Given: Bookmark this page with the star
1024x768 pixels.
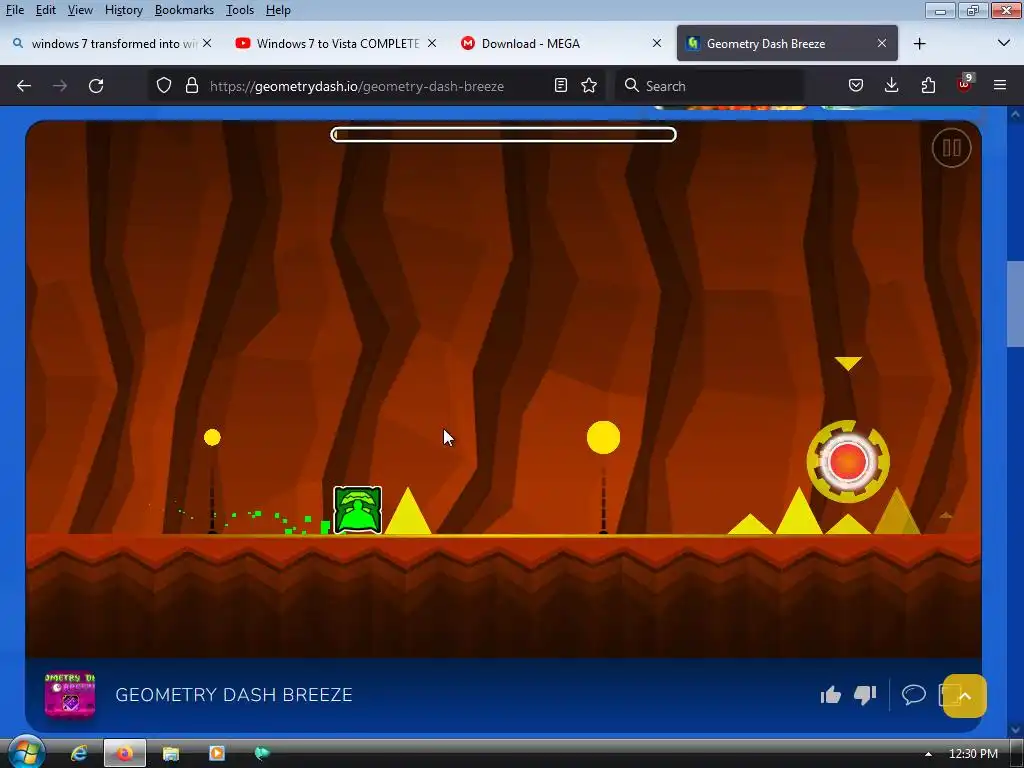Looking at the screenshot, I should click(589, 86).
